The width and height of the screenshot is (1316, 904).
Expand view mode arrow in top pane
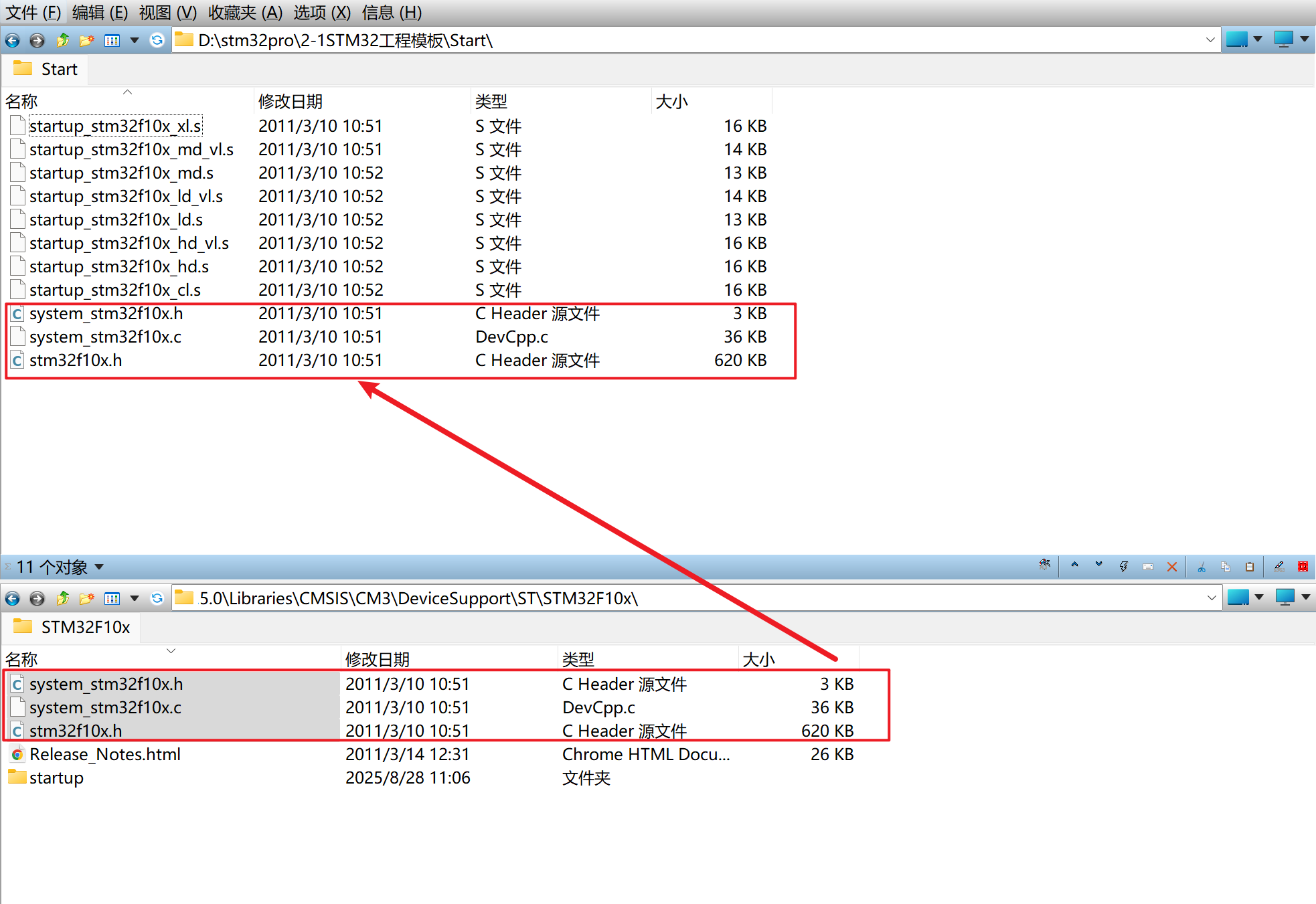click(x=135, y=41)
